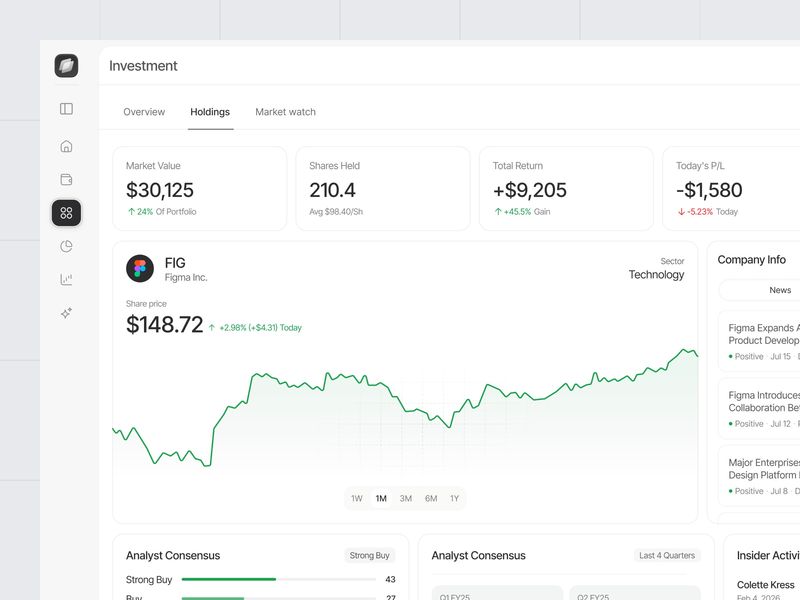Switch to the Overview tab

click(x=144, y=112)
